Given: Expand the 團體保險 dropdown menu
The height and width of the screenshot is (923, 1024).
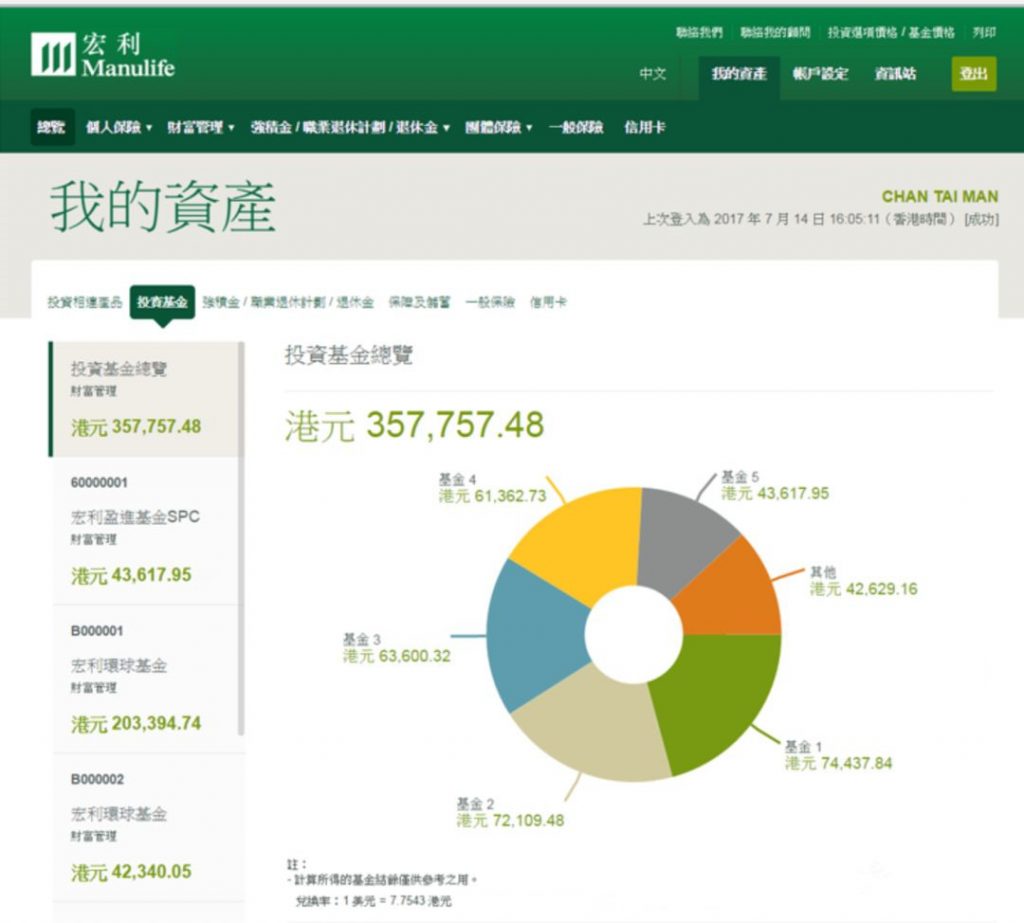Looking at the screenshot, I should 498,127.
